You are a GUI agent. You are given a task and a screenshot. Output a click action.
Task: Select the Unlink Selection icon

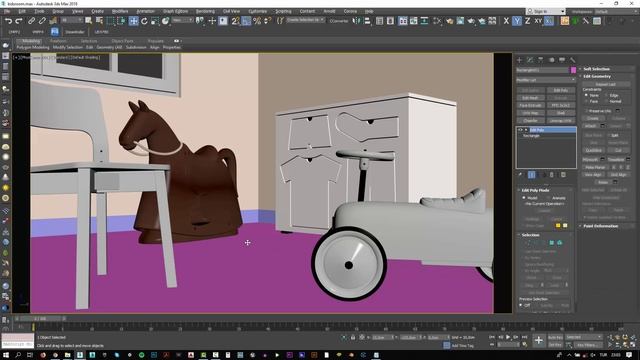point(42,21)
